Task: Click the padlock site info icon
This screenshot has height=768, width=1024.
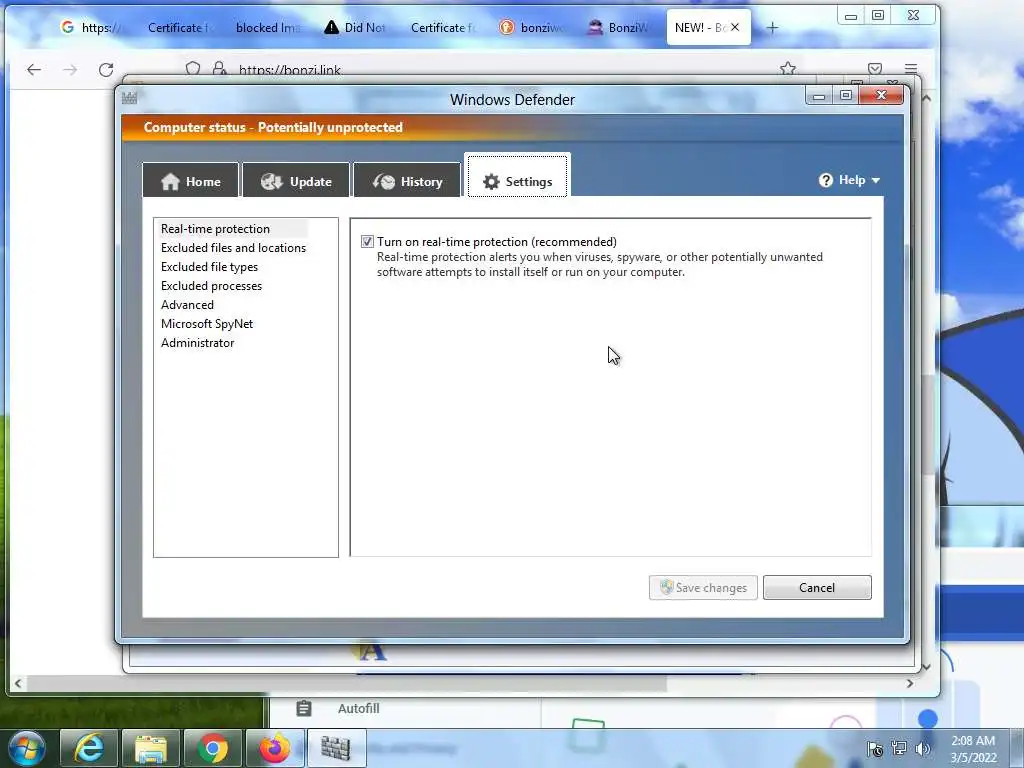Action: click(x=219, y=69)
